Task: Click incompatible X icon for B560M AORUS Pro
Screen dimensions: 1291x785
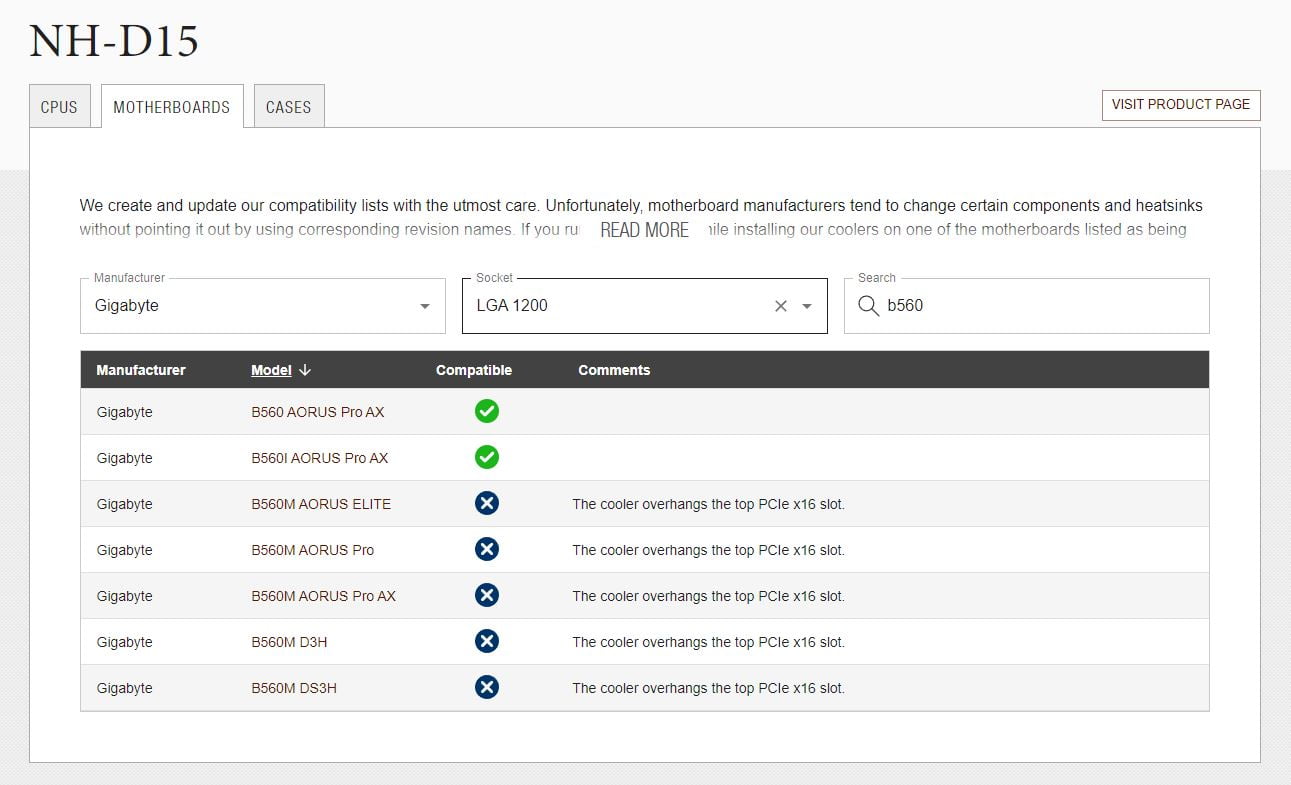Action: click(x=486, y=549)
